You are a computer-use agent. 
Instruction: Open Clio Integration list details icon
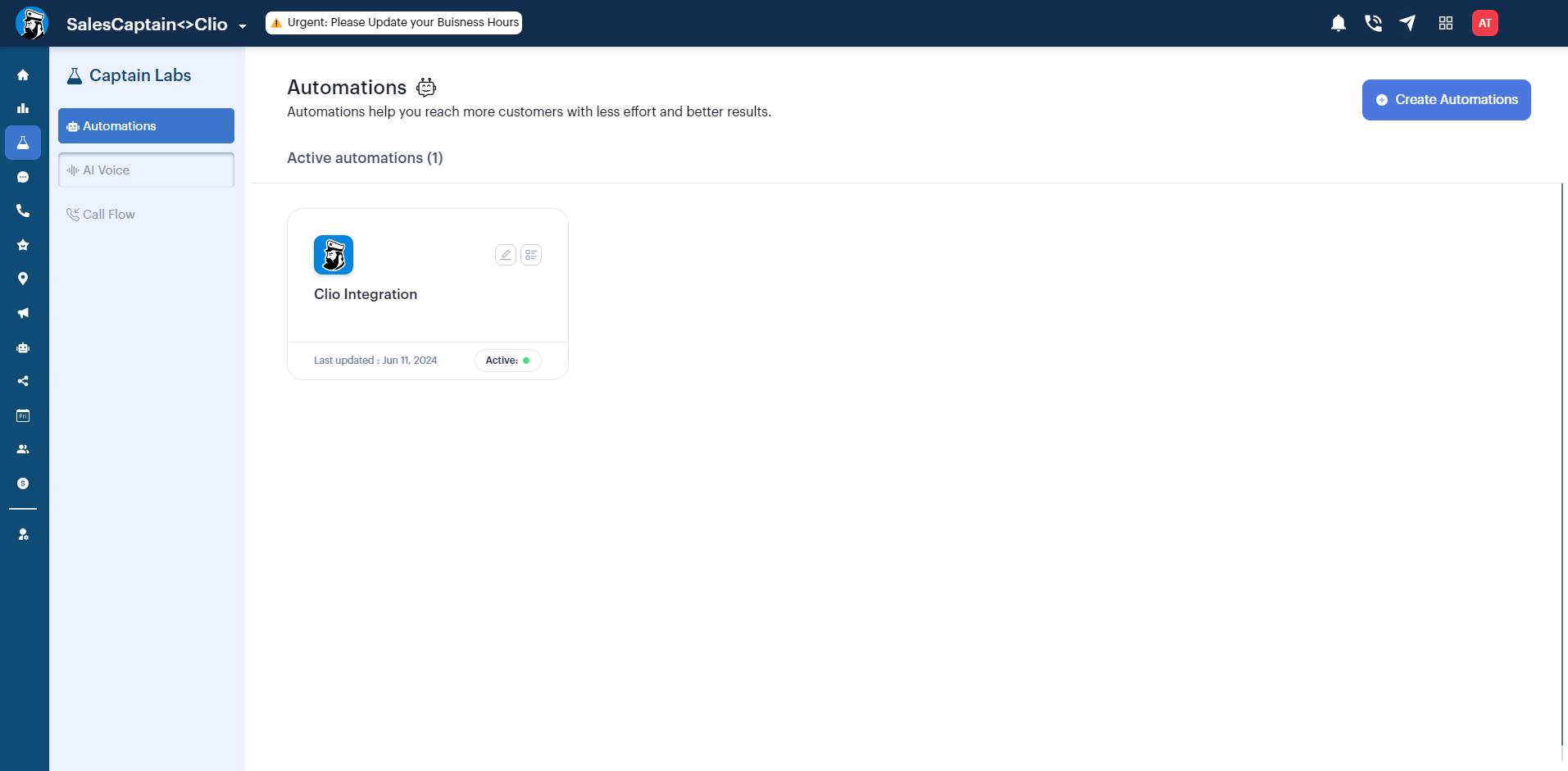click(x=531, y=255)
